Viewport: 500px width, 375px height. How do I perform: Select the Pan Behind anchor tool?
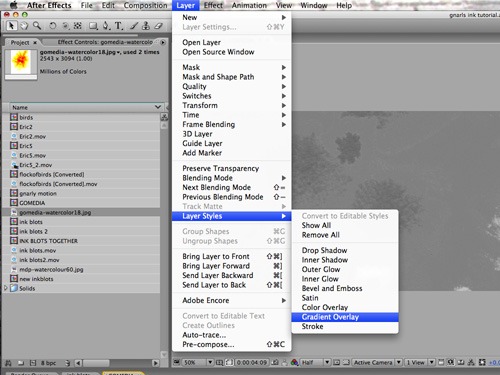(x=78, y=26)
